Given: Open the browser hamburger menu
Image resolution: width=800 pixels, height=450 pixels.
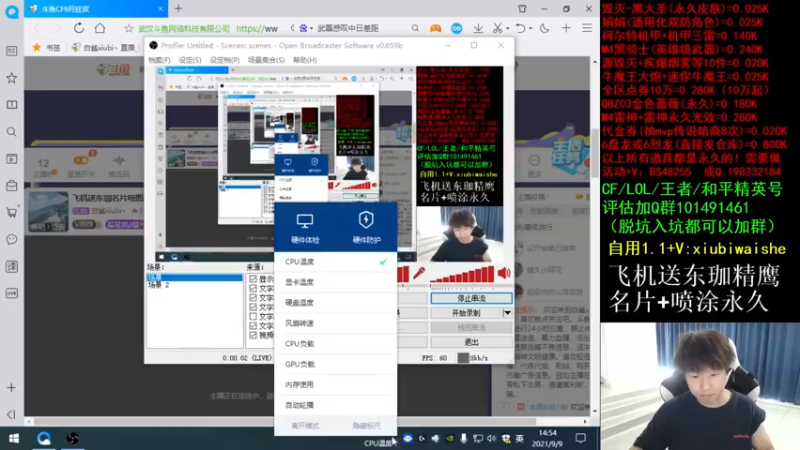Looking at the screenshot, I should (x=587, y=29).
